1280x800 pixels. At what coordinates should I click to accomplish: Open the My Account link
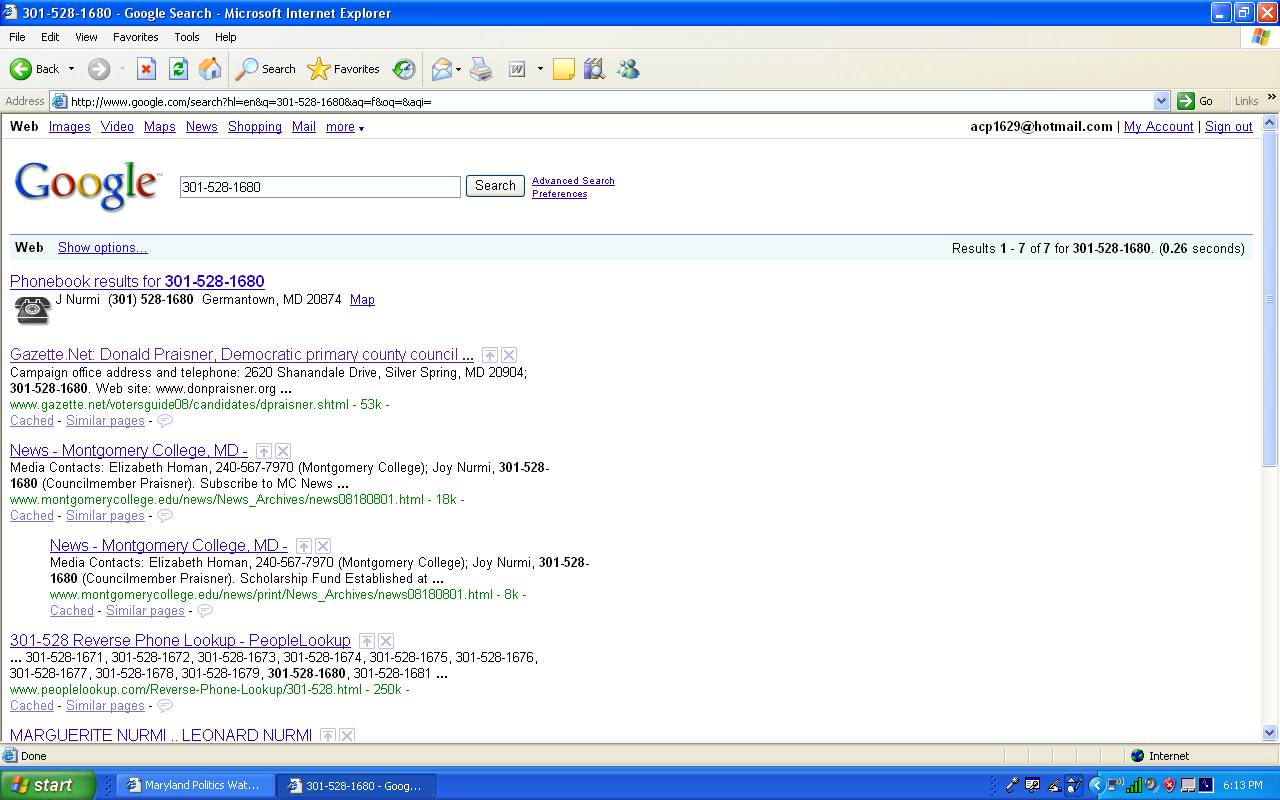(x=1159, y=127)
